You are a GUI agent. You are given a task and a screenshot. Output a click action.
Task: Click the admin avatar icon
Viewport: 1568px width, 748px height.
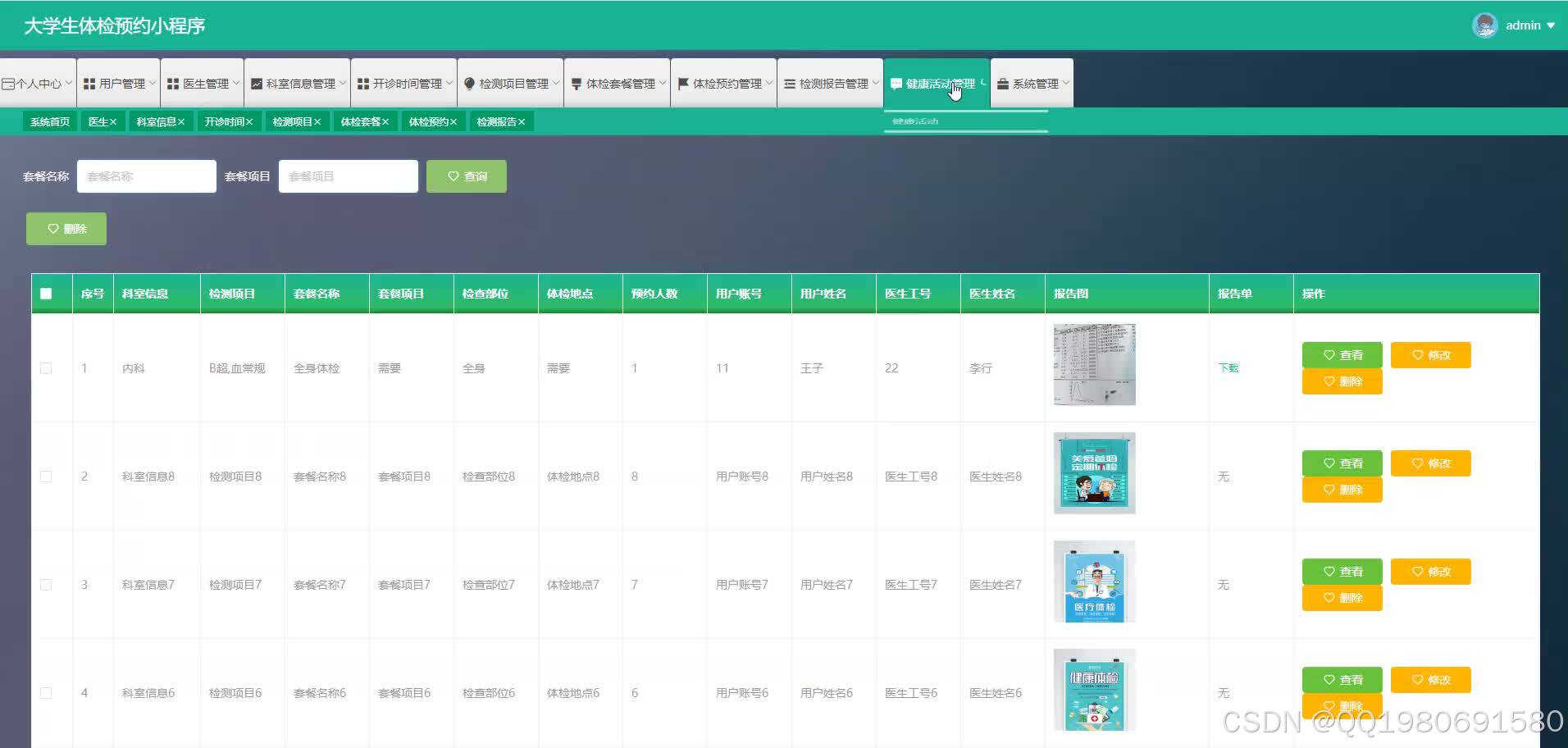click(x=1485, y=25)
